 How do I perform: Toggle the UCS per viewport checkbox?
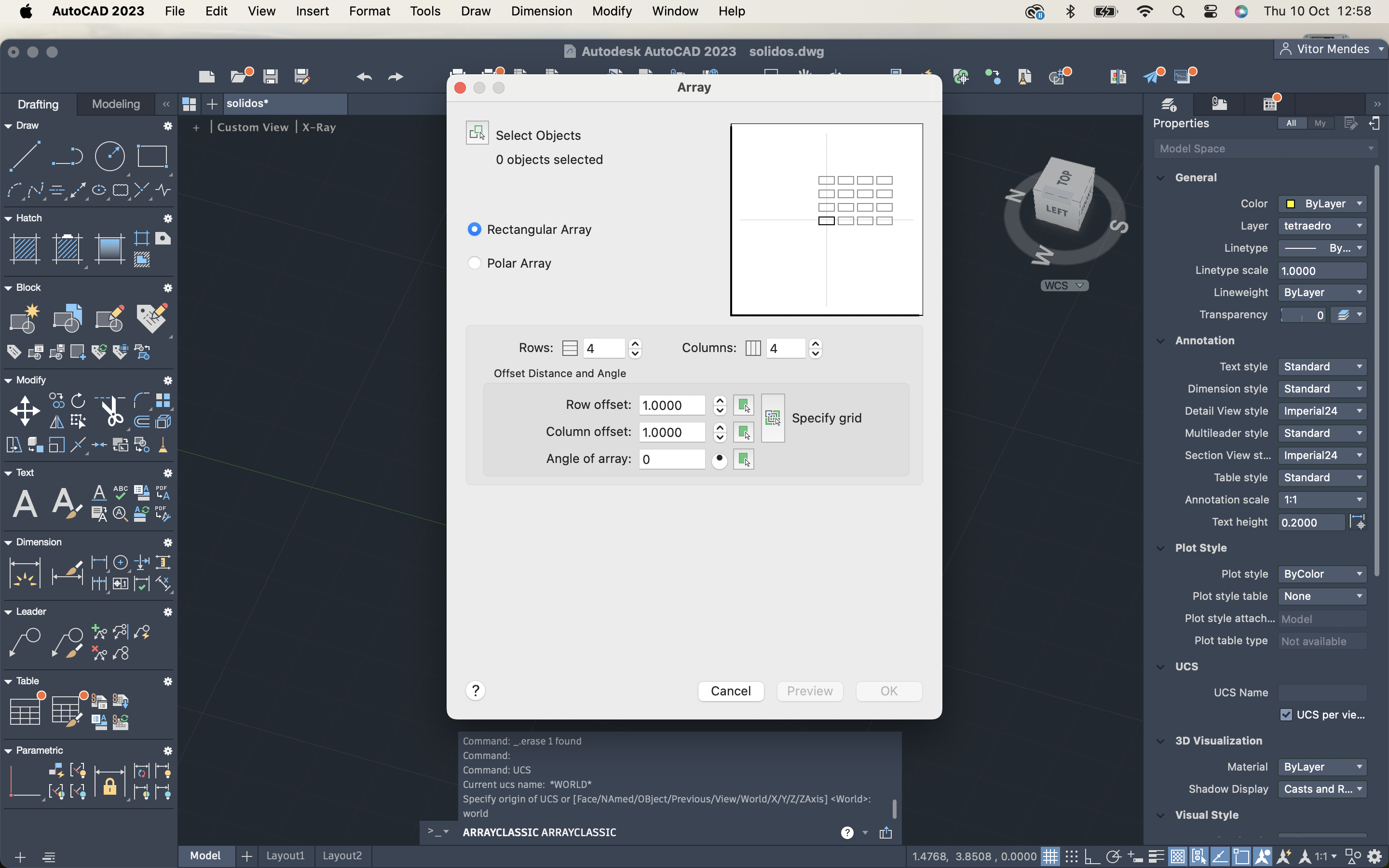pyautogui.click(x=1286, y=715)
